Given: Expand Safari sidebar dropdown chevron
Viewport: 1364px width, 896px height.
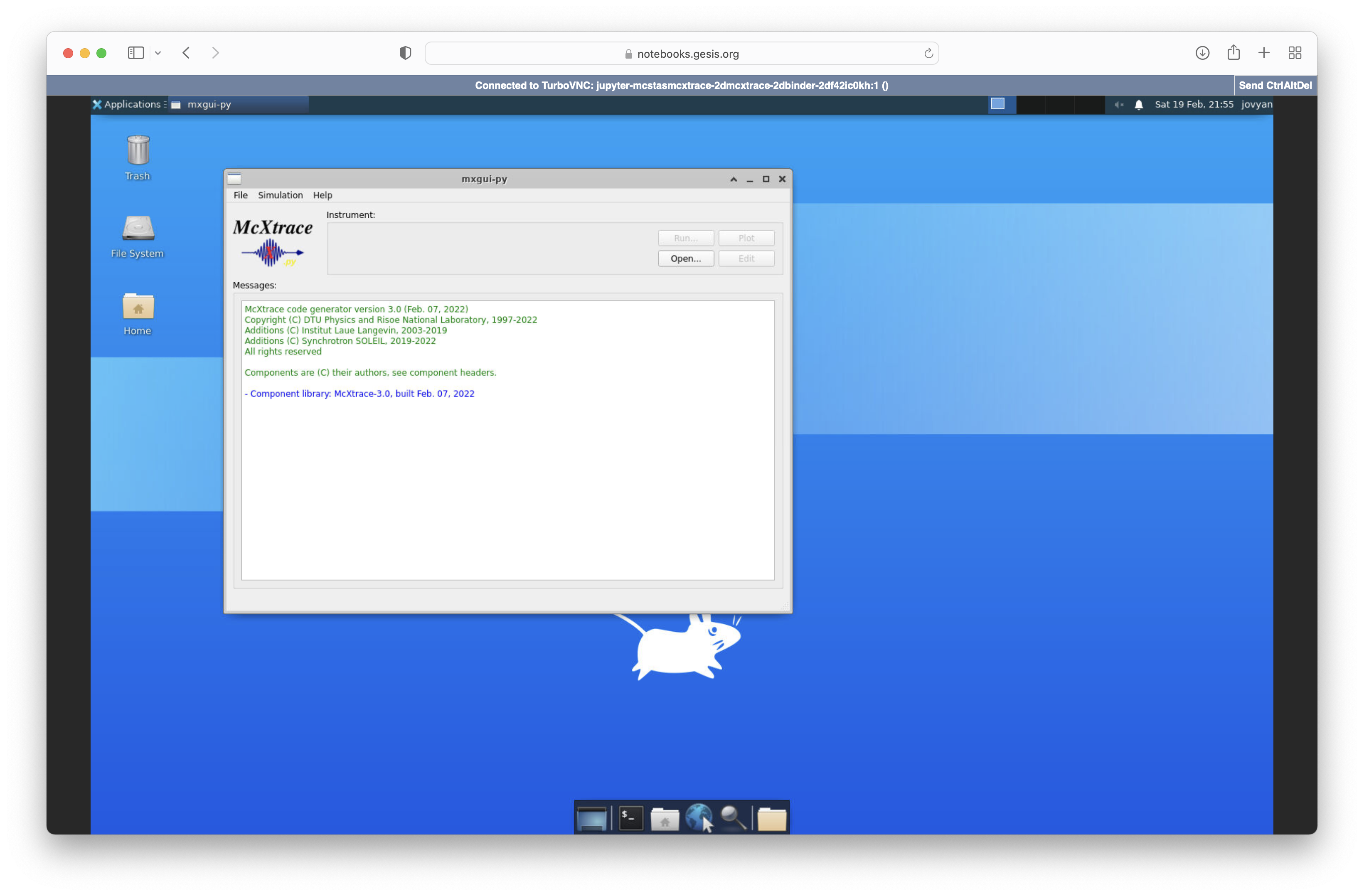Looking at the screenshot, I should [158, 53].
